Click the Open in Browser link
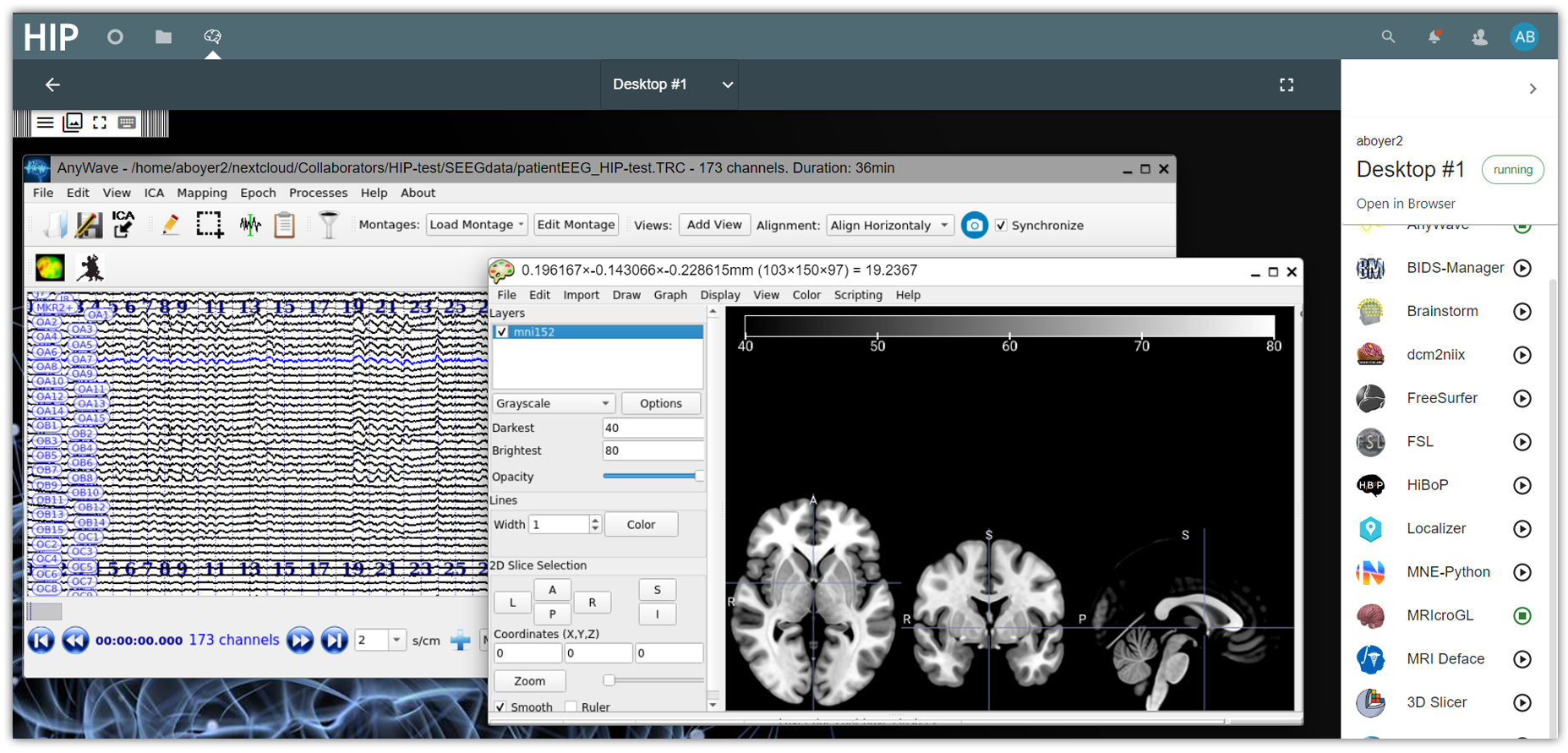 point(1406,204)
